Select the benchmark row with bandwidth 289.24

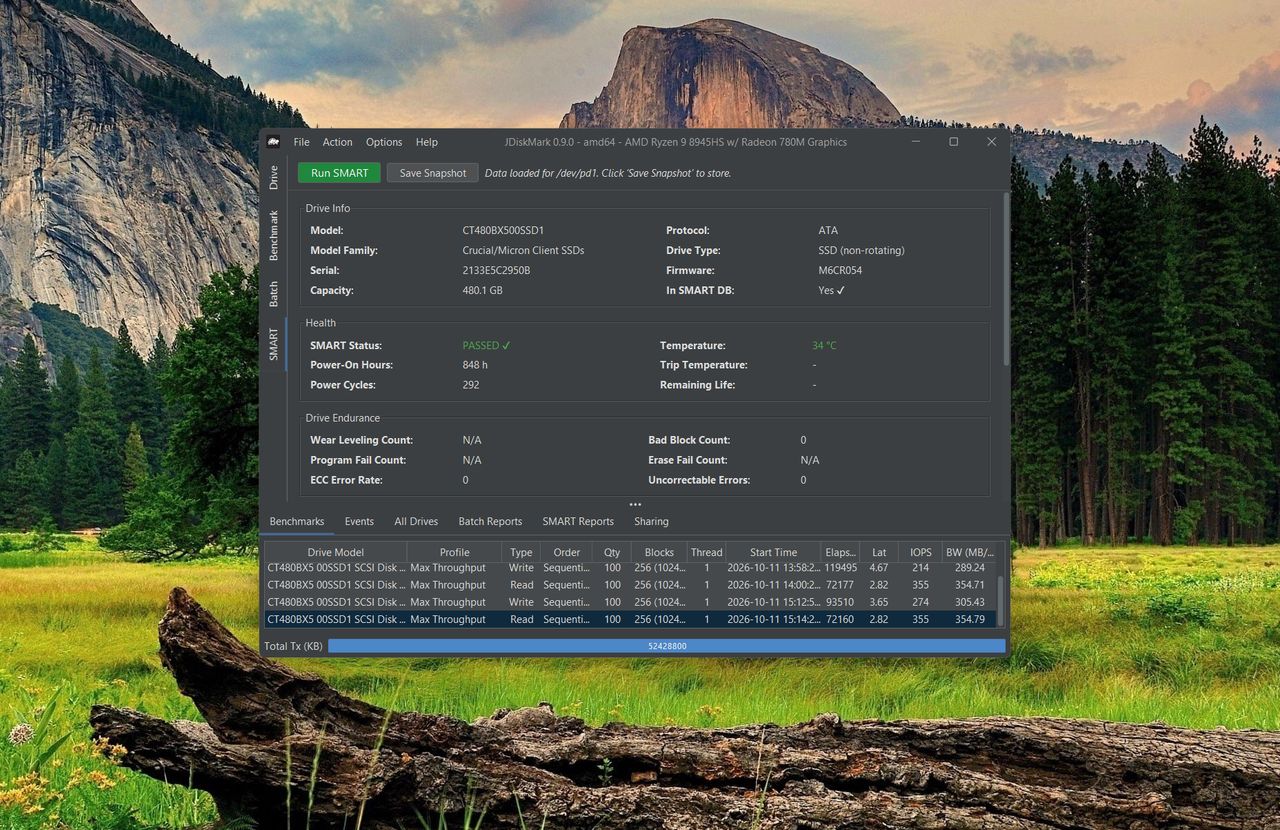(x=630, y=568)
